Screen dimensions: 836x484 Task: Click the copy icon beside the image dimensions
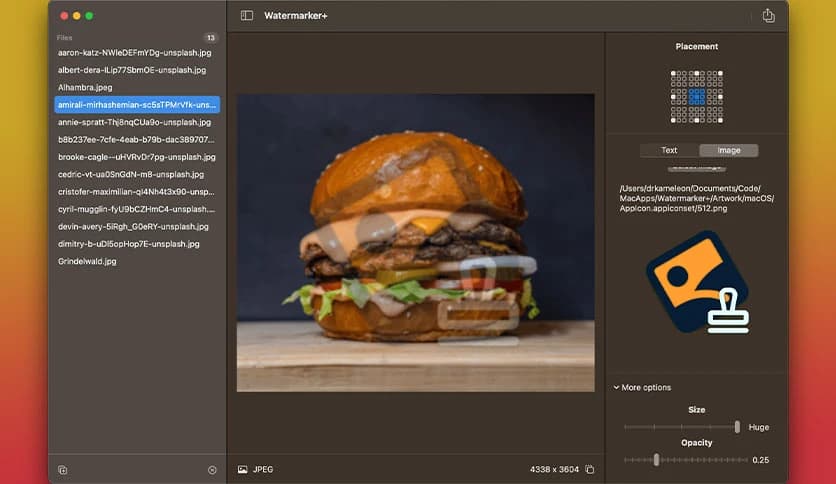point(590,469)
